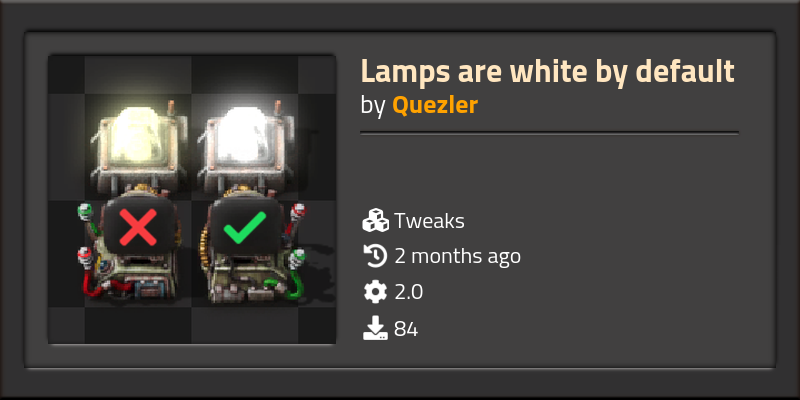Visit author Quezler's profile link
The width and height of the screenshot is (800, 400).
pos(435,106)
